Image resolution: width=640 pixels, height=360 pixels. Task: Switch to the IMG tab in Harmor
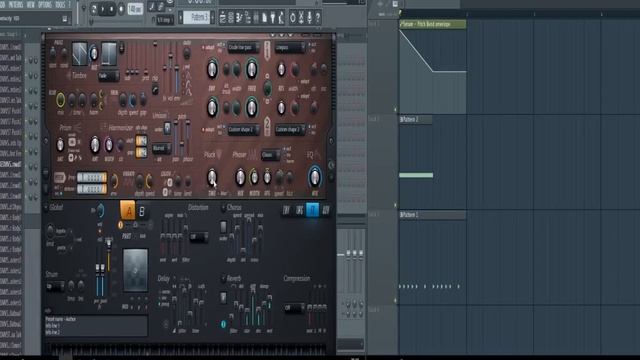coord(299,210)
